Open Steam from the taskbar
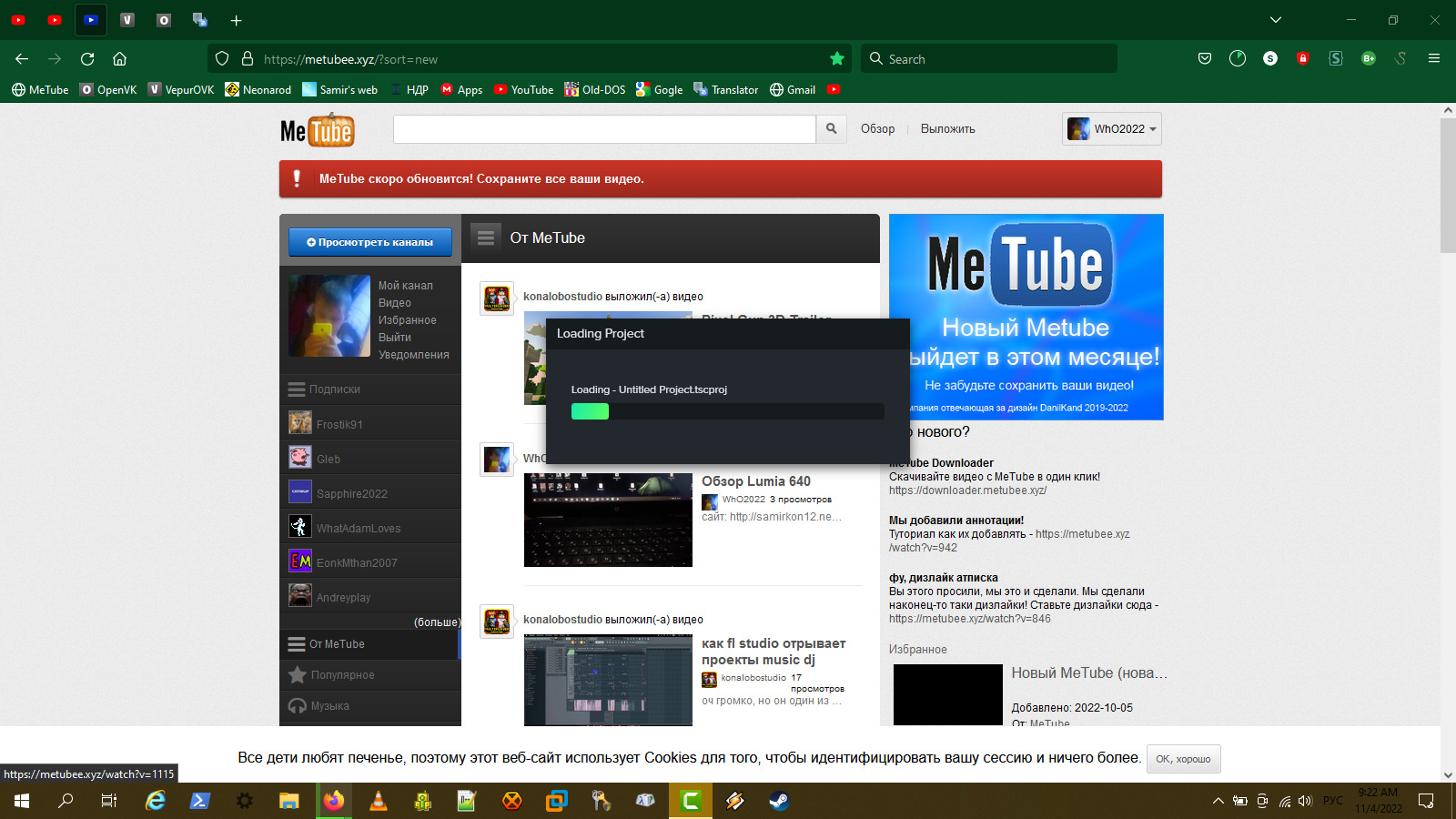The height and width of the screenshot is (819, 1456). tap(779, 801)
